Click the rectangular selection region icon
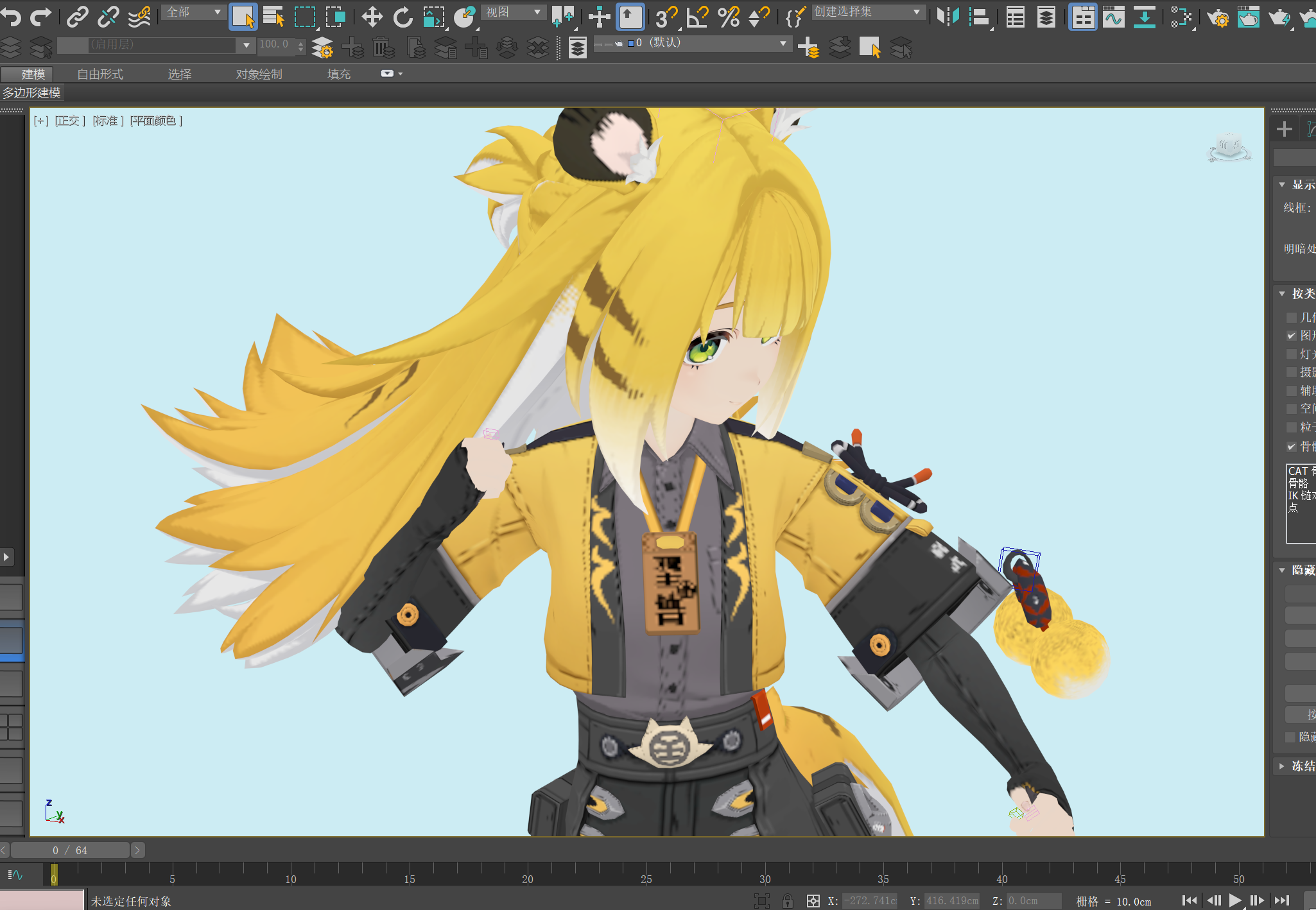Image resolution: width=1316 pixels, height=910 pixels. (305, 17)
